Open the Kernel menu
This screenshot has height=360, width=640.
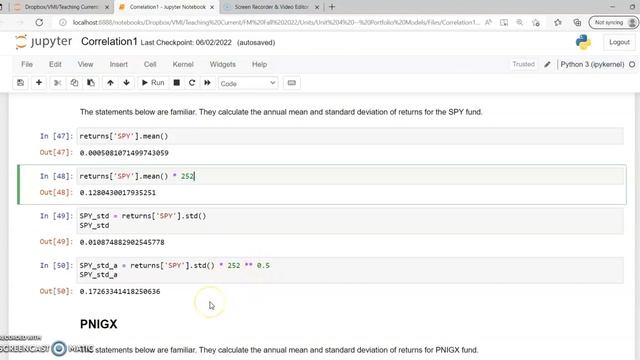pos(183,64)
